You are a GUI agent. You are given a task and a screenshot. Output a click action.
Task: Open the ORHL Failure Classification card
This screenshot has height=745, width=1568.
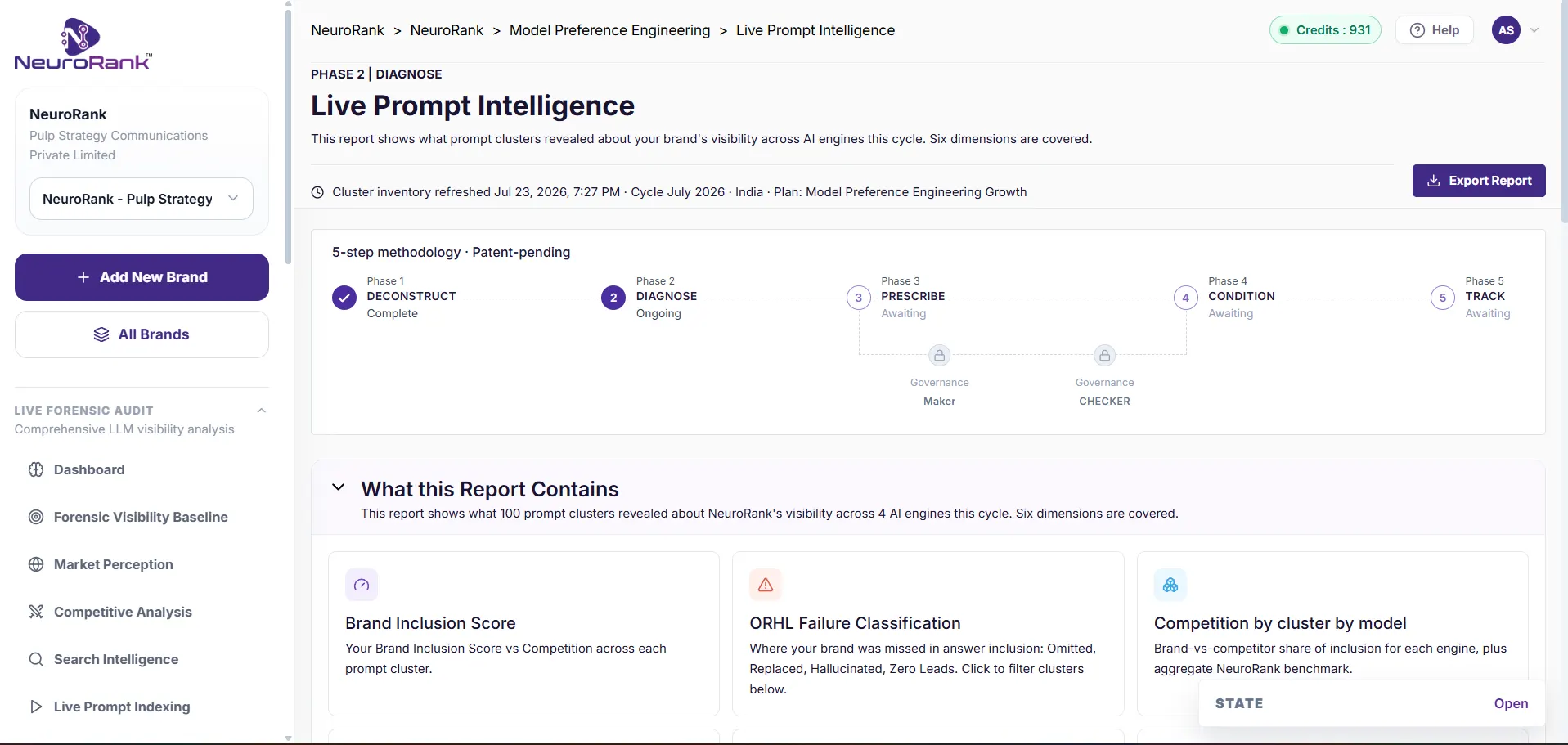click(x=928, y=634)
